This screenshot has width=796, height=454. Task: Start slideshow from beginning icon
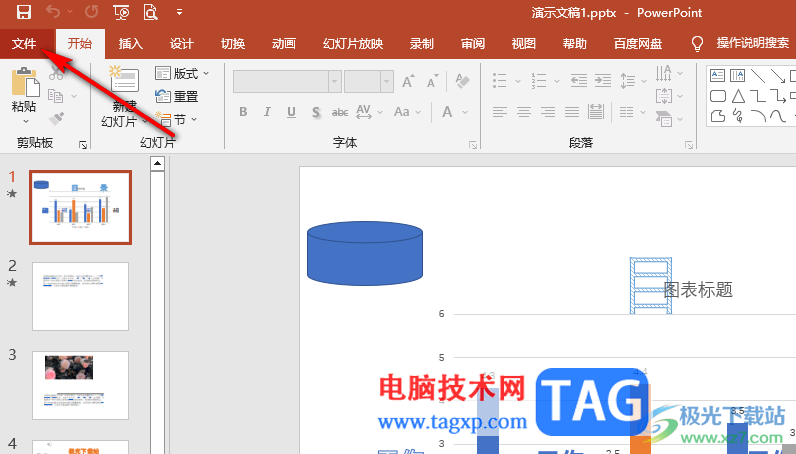pos(121,12)
